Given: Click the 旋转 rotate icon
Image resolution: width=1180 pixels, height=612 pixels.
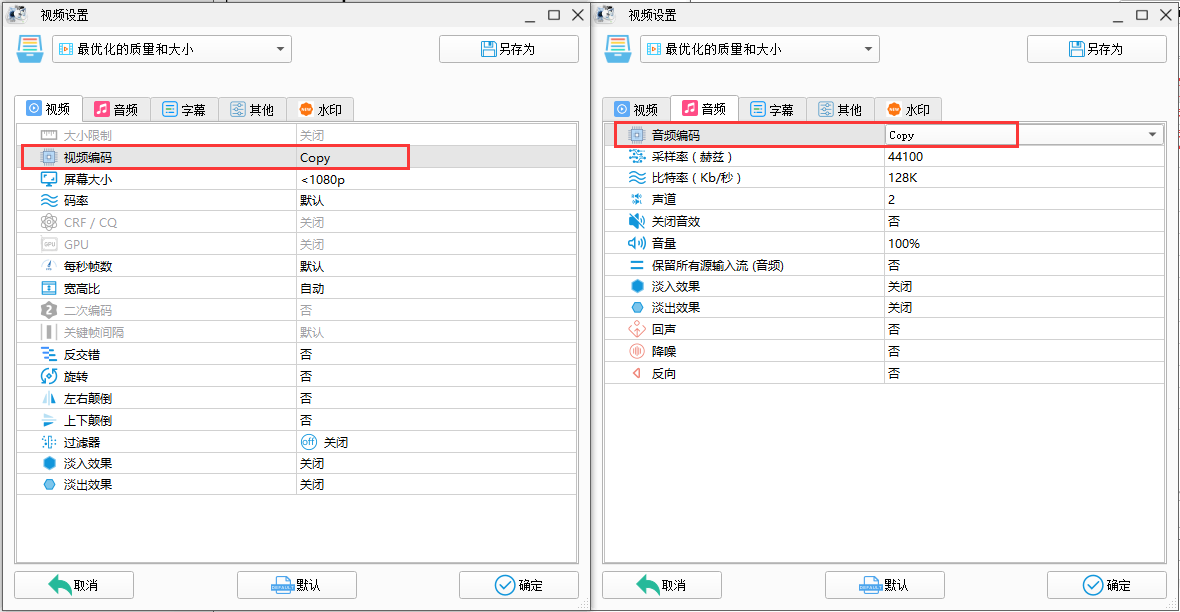Looking at the screenshot, I should tap(49, 376).
